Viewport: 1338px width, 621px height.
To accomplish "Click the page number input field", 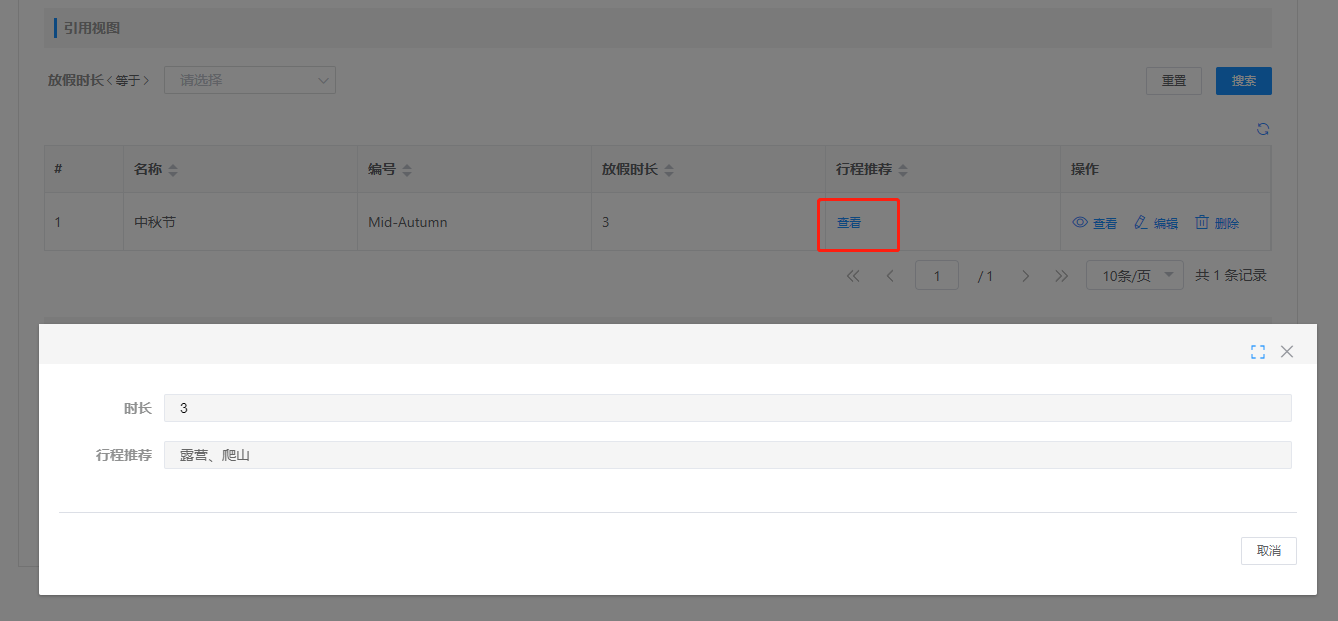I will 937,276.
